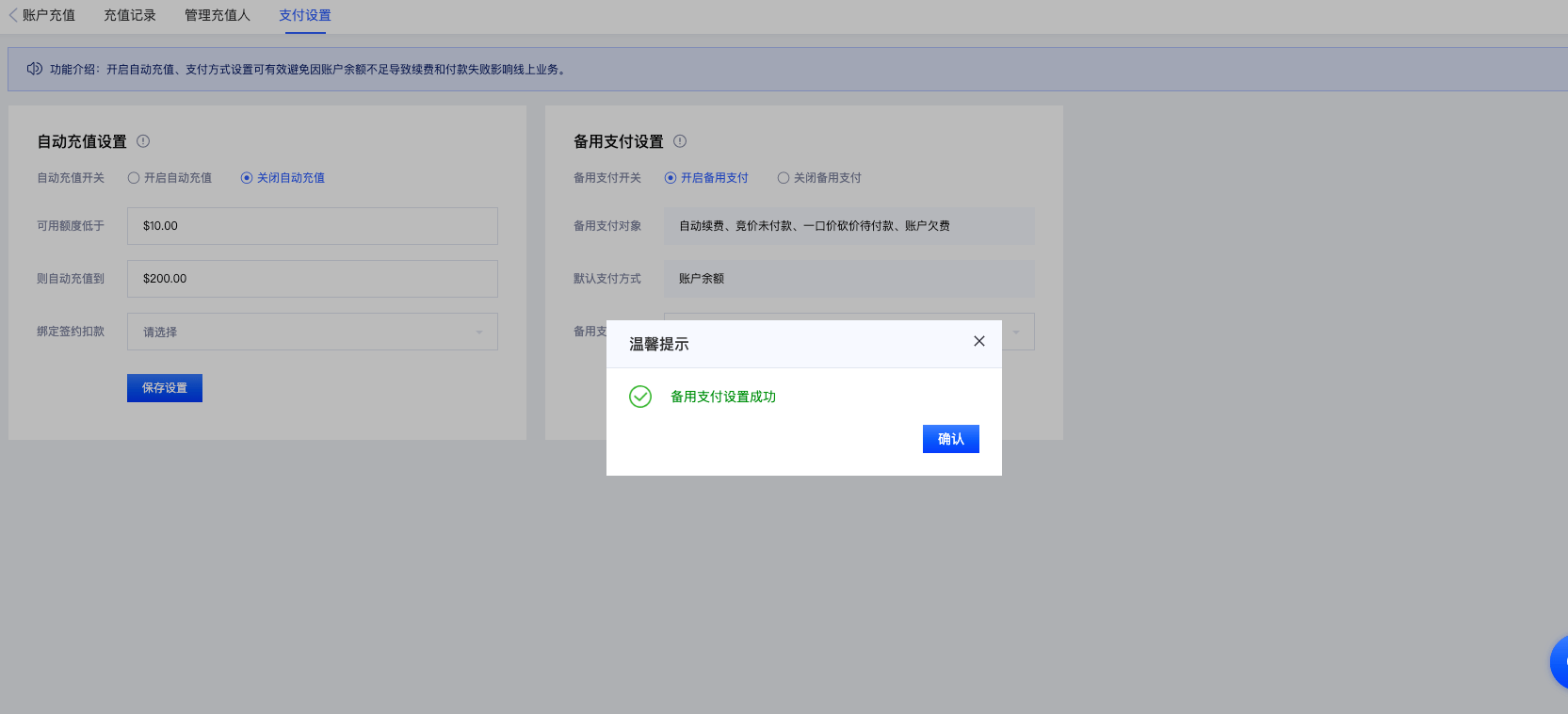Focus the 则自动充值到 field showing $200.00
Image resolution: width=1568 pixels, height=714 pixels.
[x=312, y=279]
